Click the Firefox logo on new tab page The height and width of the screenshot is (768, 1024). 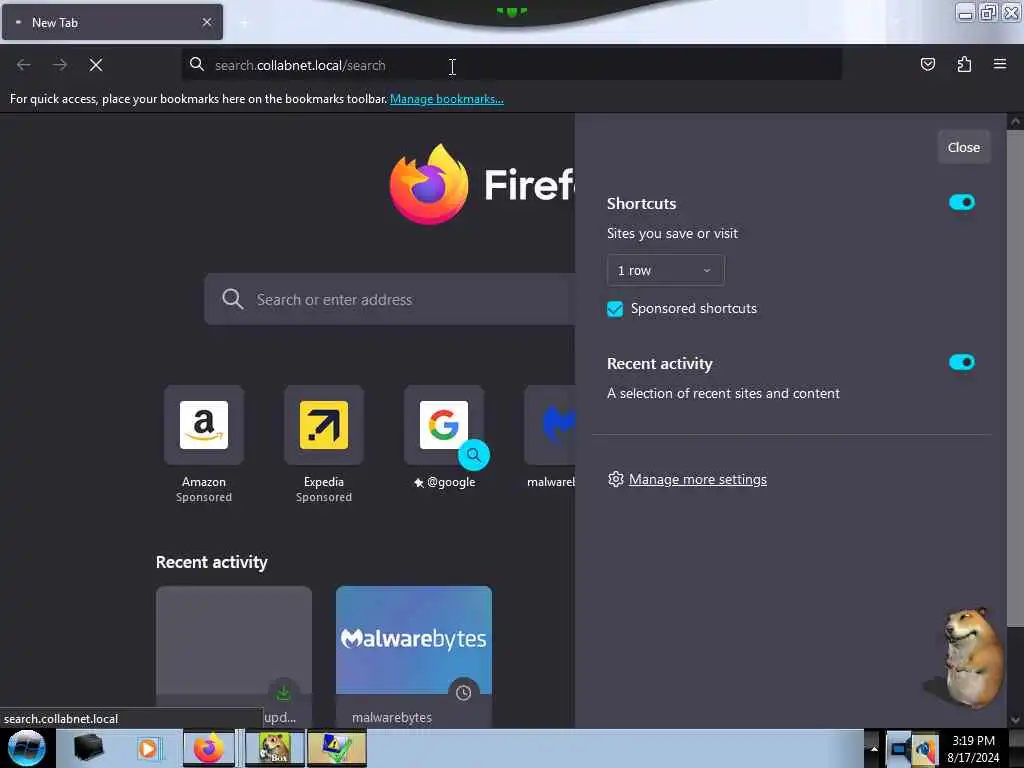pyautogui.click(x=428, y=184)
